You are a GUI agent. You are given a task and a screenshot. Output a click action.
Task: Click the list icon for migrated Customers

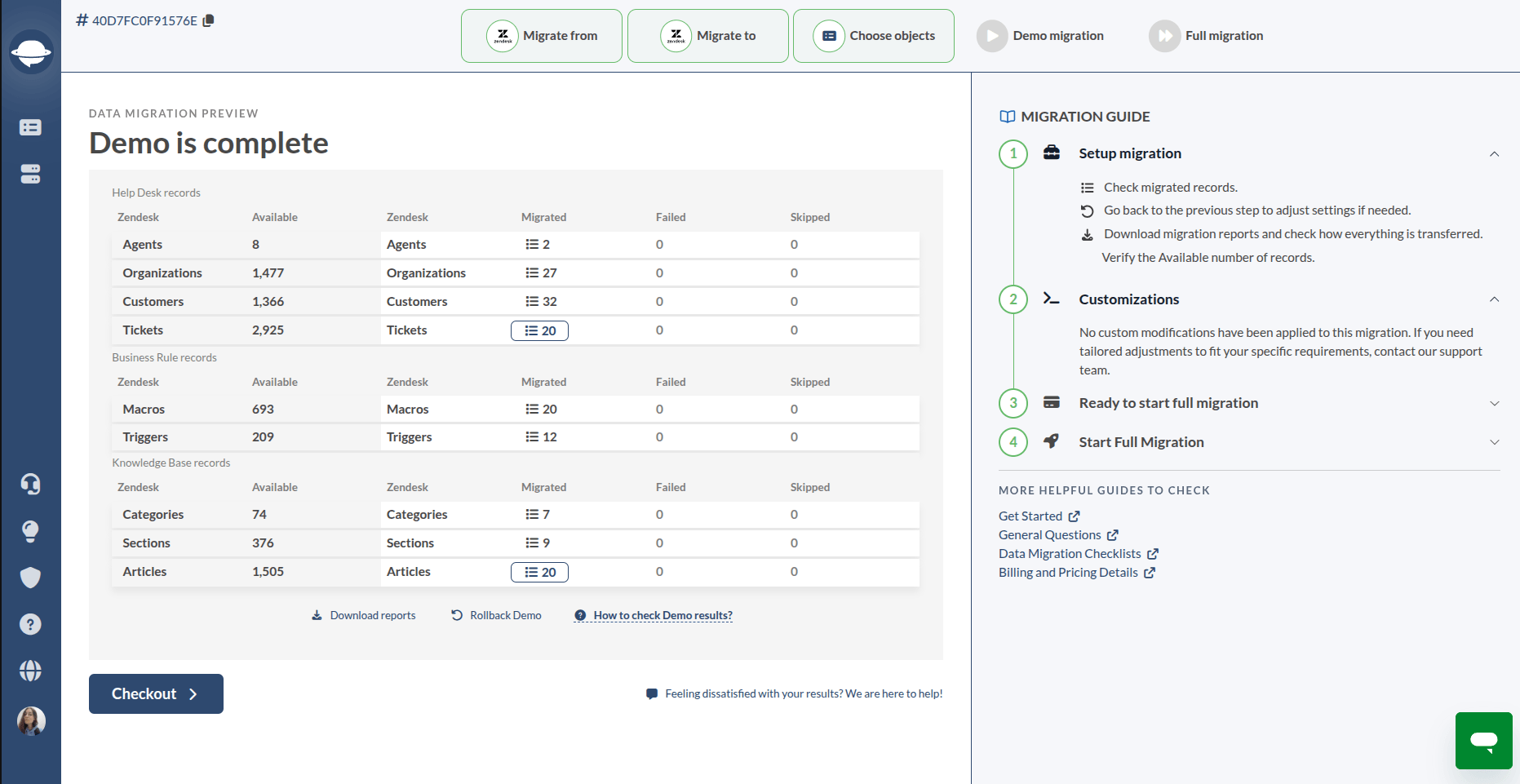point(532,302)
